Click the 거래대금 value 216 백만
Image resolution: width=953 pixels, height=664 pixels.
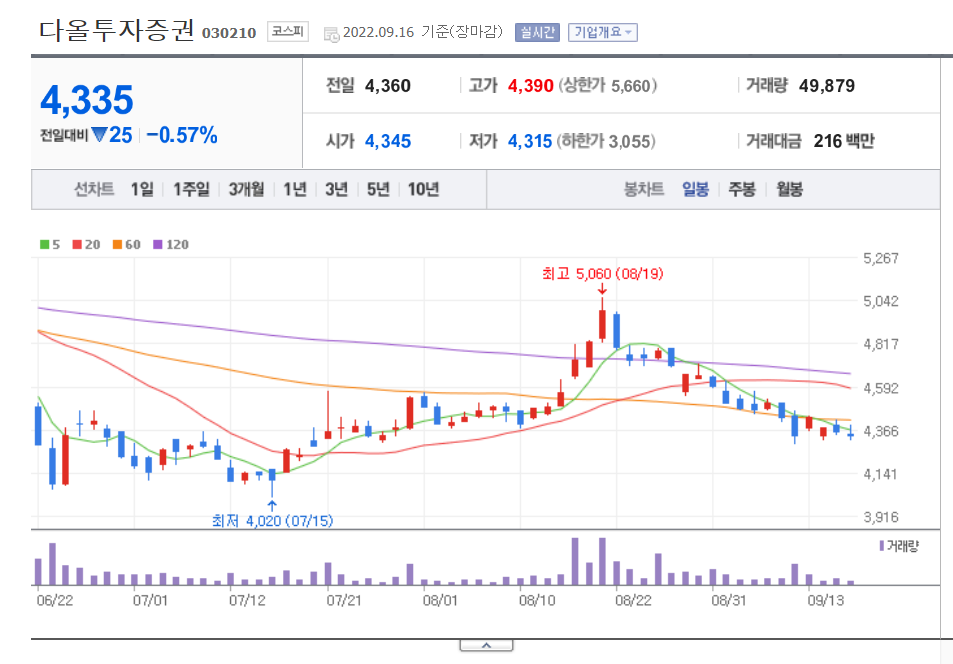point(844,141)
